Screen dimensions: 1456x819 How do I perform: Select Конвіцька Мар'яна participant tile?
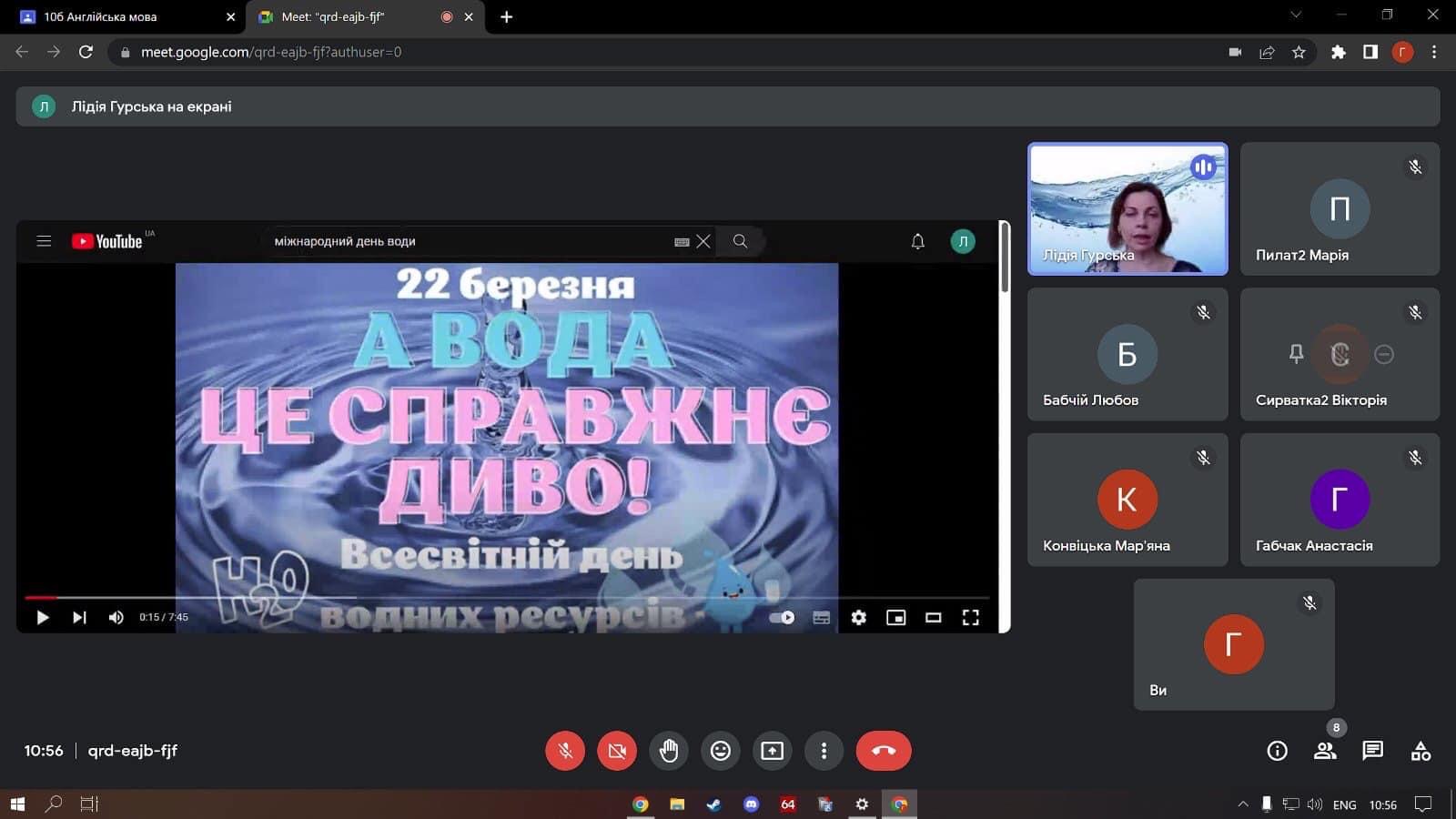1127,500
